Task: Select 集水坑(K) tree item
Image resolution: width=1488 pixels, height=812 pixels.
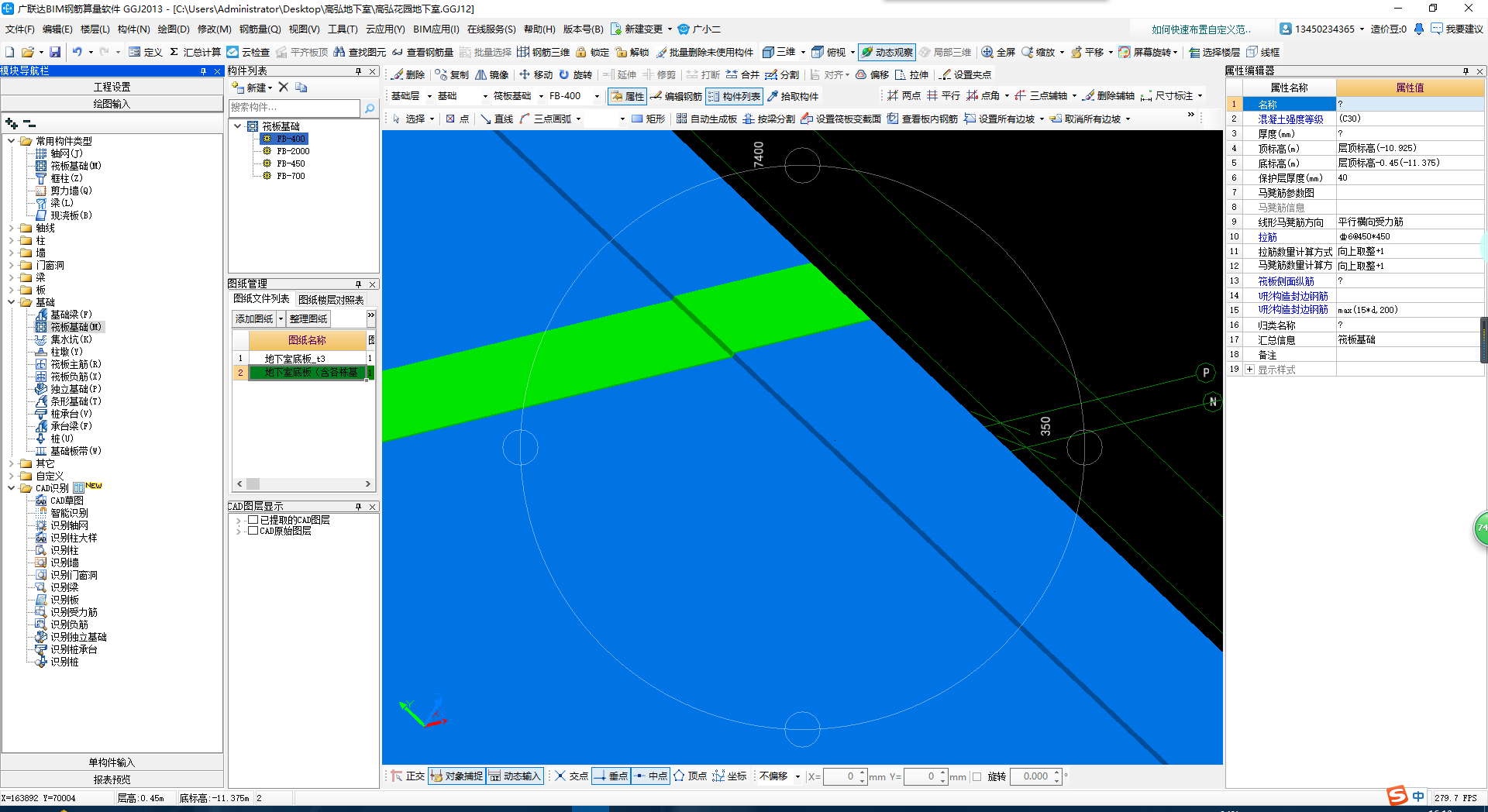Action: pyautogui.click(x=71, y=339)
